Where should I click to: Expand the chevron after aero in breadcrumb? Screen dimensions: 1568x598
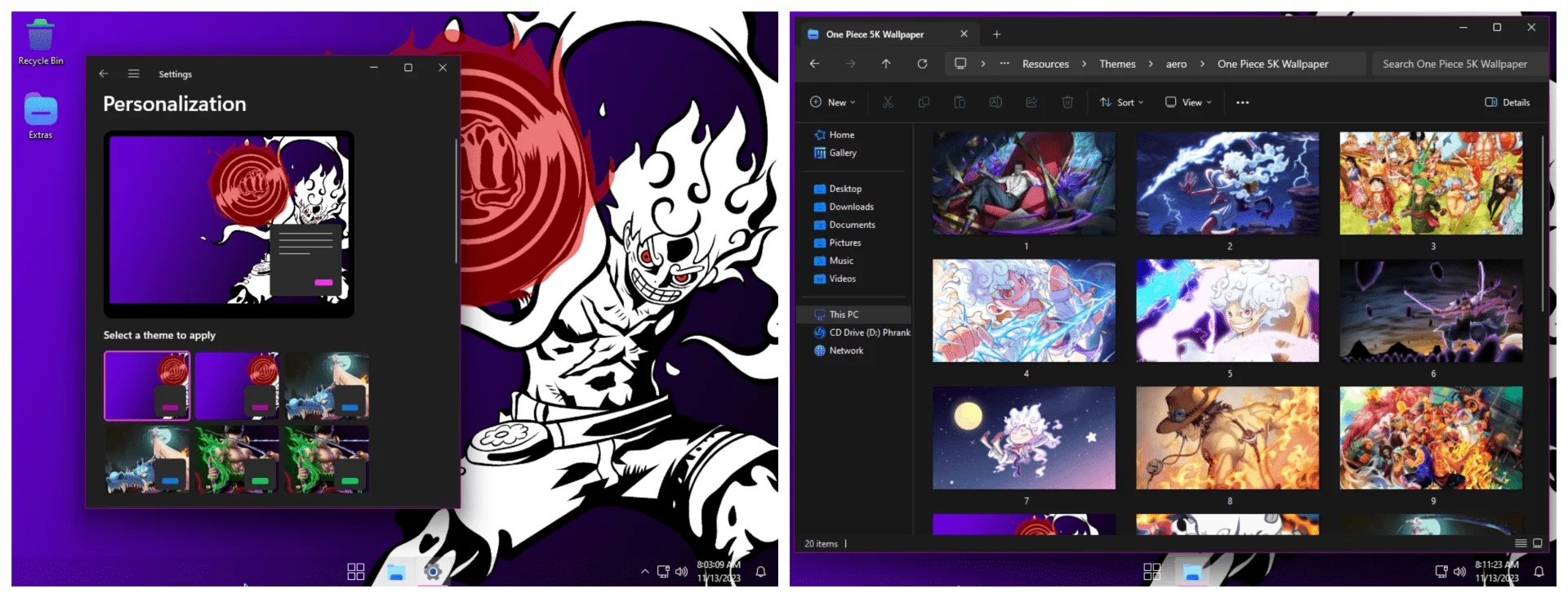(1202, 64)
